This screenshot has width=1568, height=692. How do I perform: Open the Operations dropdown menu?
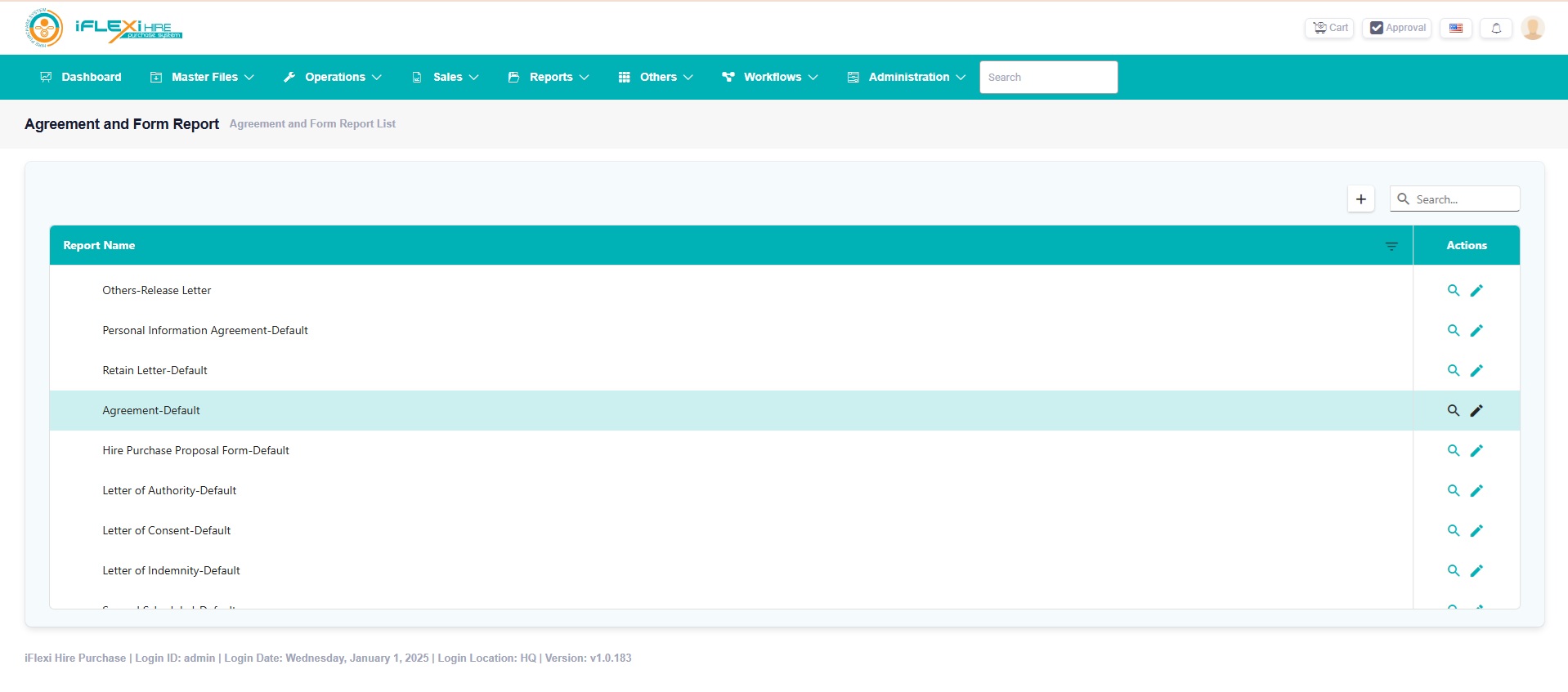(333, 78)
